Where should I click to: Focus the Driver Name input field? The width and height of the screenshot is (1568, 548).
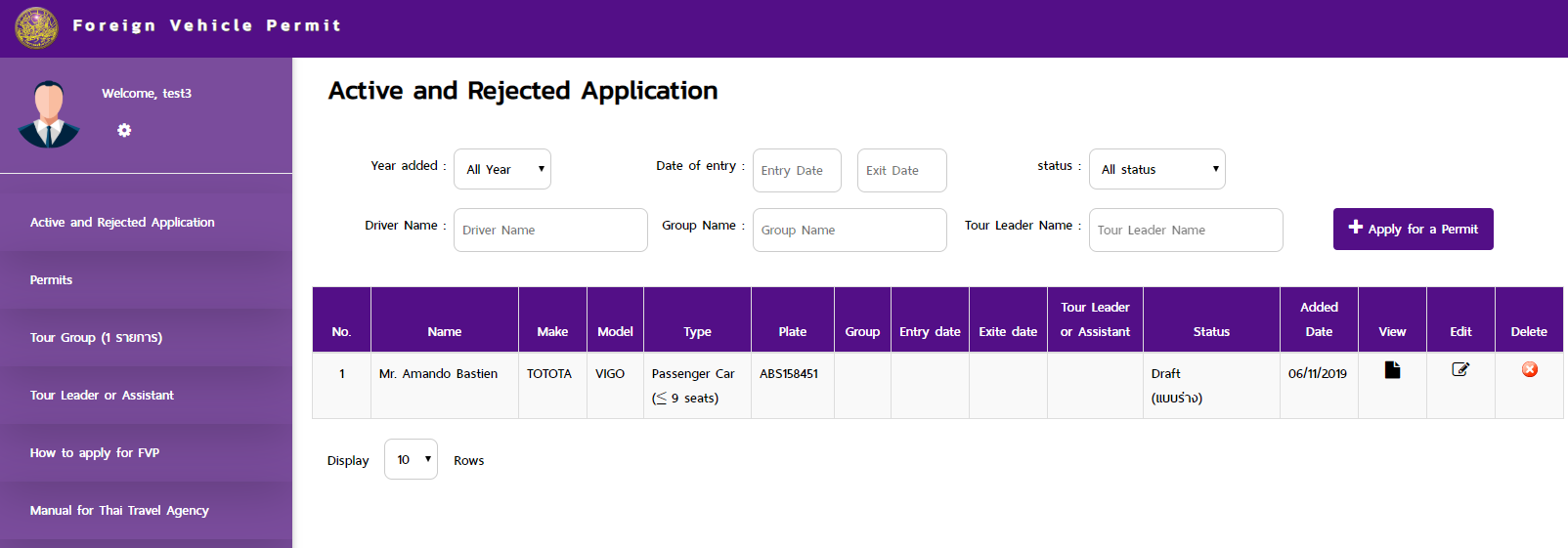tap(550, 230)
